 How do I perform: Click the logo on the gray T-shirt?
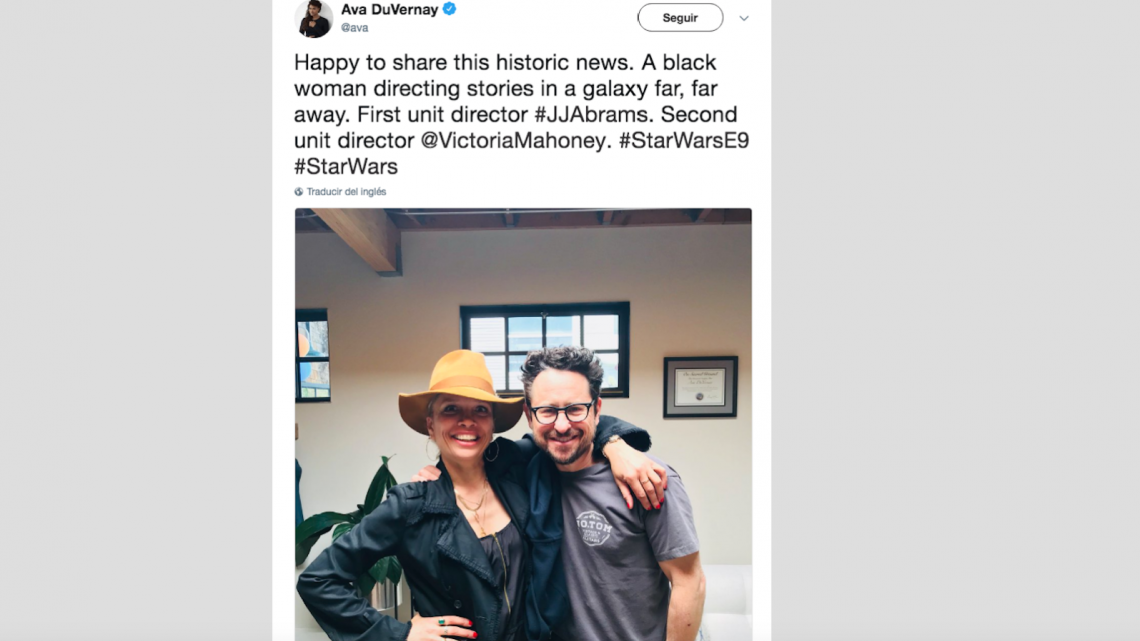[593, 527]
